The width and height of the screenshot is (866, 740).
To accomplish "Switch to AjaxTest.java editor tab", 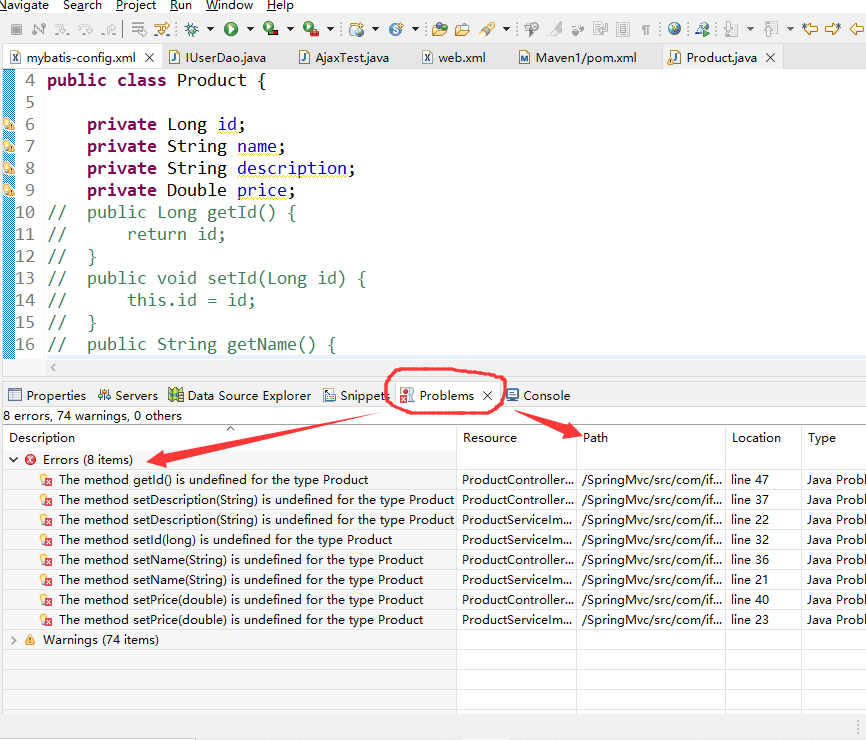I will [x=344, y=57].
